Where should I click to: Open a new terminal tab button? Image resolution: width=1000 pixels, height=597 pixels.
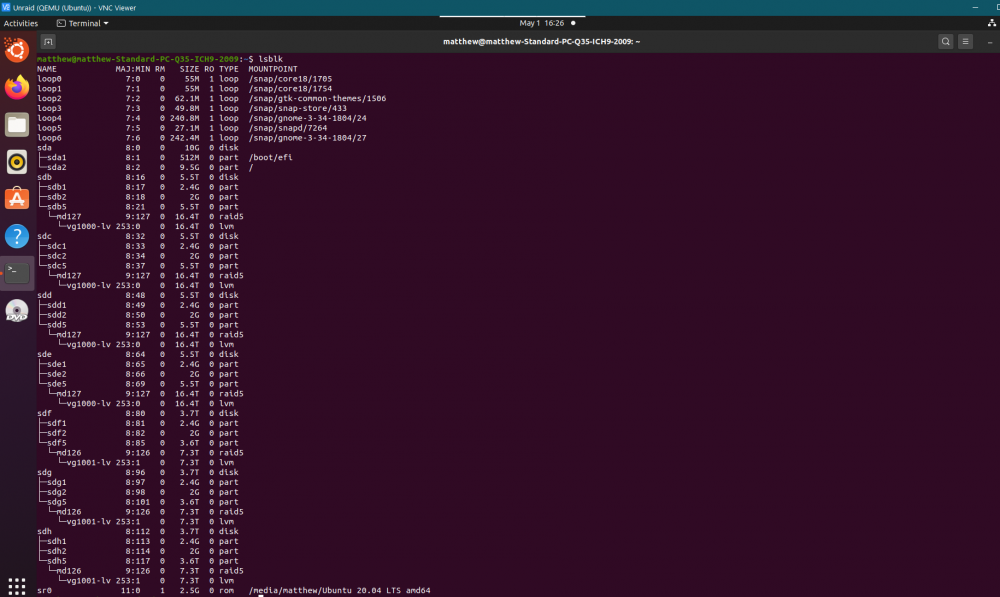tap(48, 41)
